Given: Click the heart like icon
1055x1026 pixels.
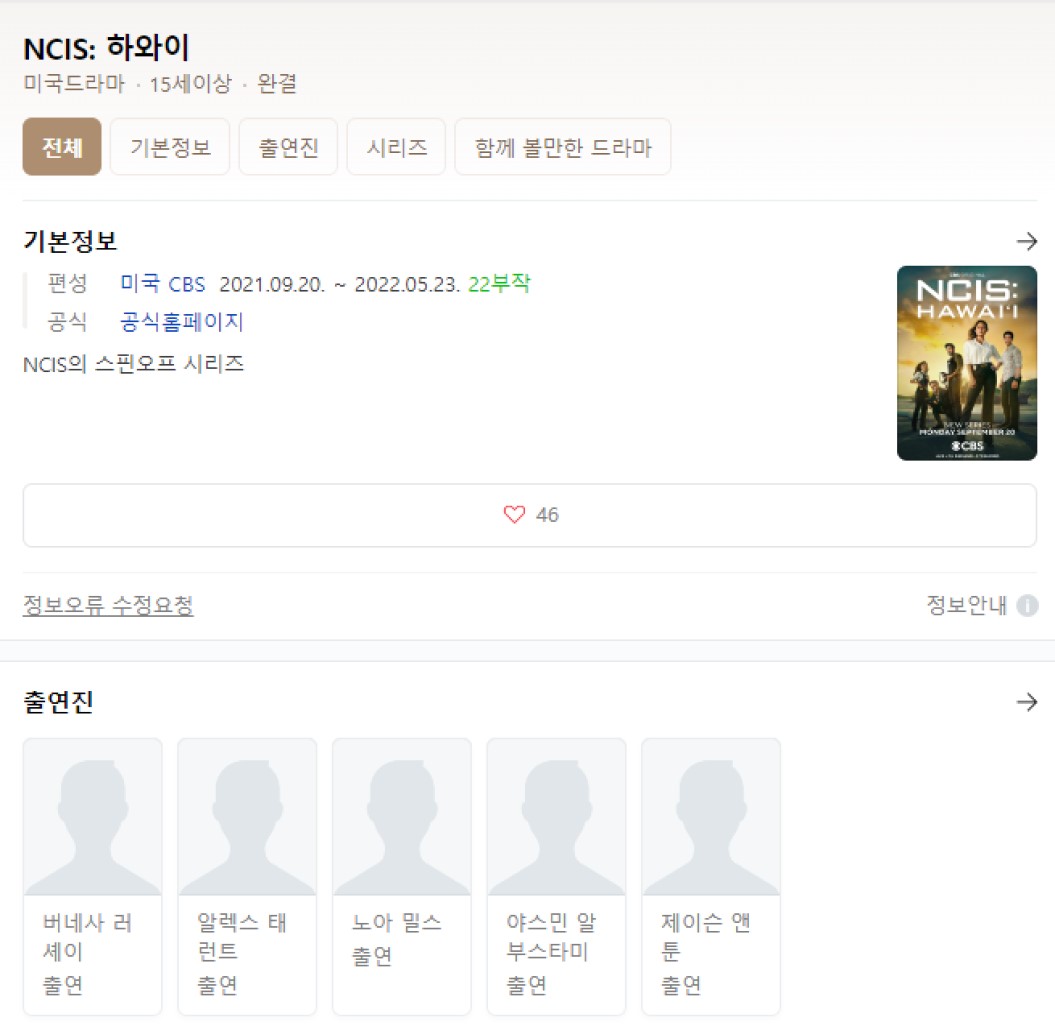Looking at the screenshot, I should click(514, 515).
